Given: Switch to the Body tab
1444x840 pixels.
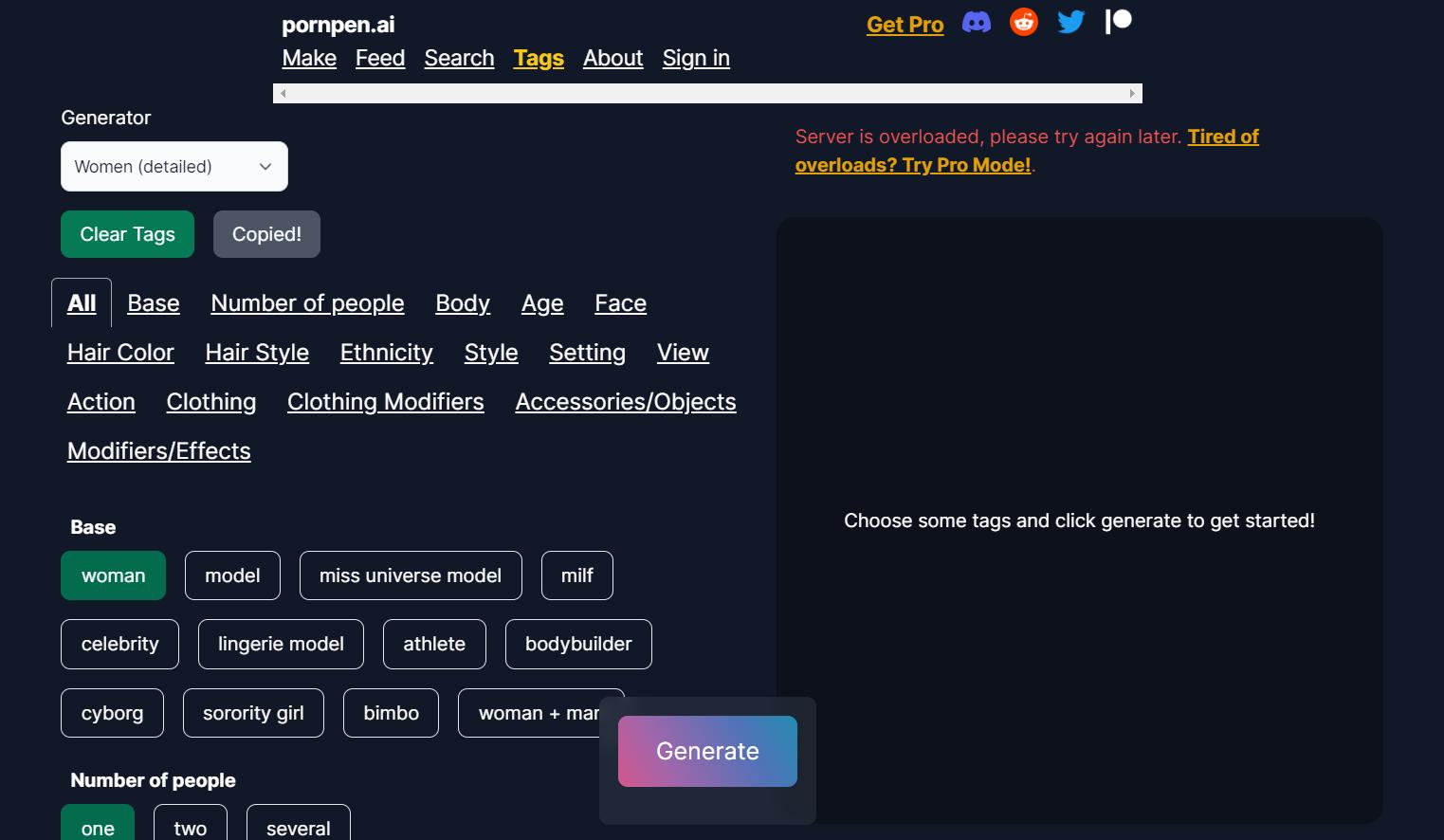Looking at the screenshot, I should tap(463, 303).
